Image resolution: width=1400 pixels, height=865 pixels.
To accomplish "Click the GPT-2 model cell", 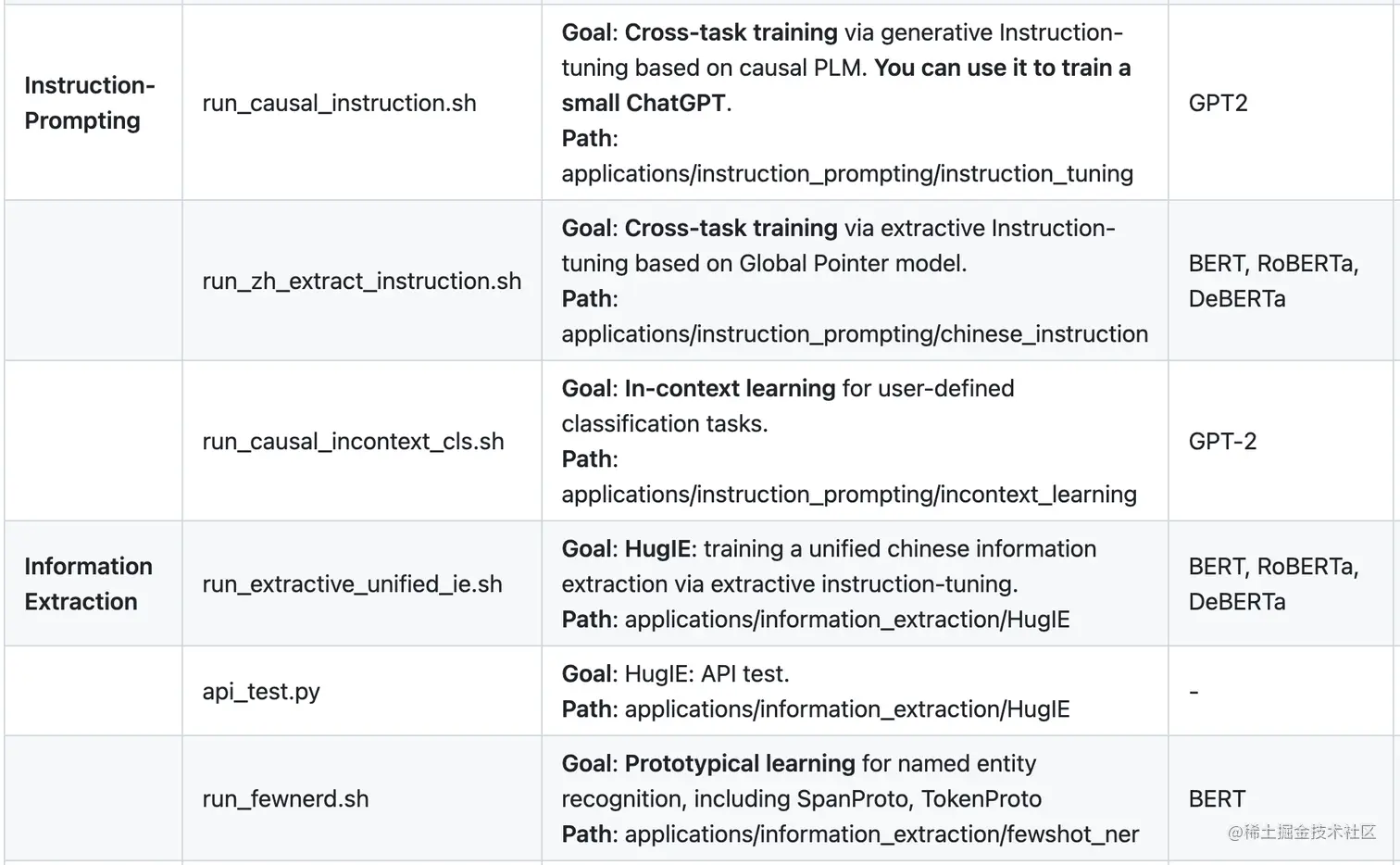I will pyautogui.click(x=1222, y=441).
